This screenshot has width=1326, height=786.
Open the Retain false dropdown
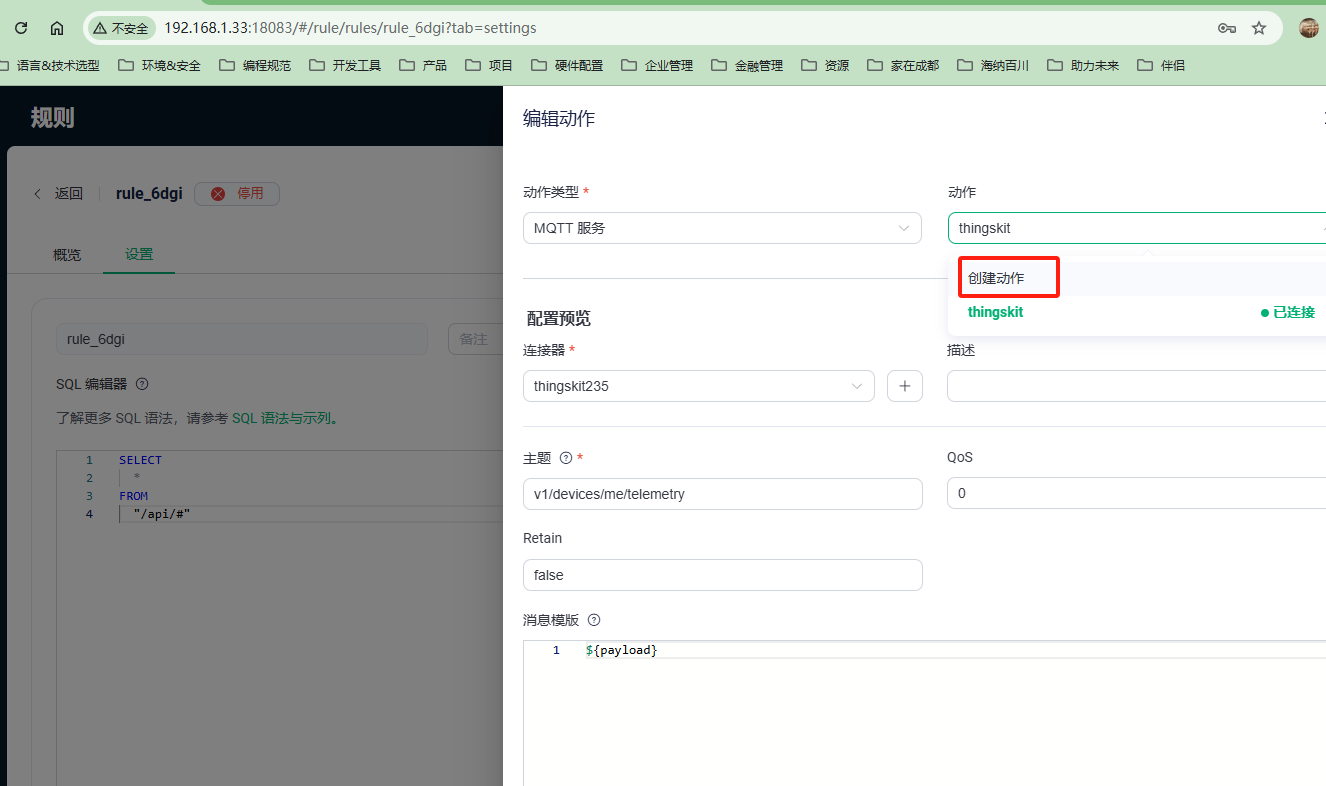click(721, 575)
